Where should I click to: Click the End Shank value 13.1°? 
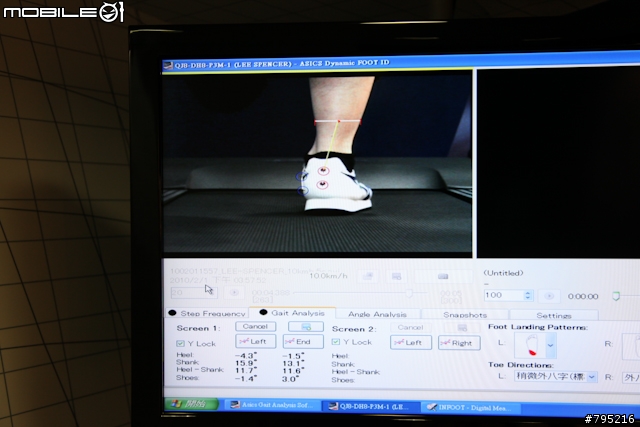tap(293, 363)
